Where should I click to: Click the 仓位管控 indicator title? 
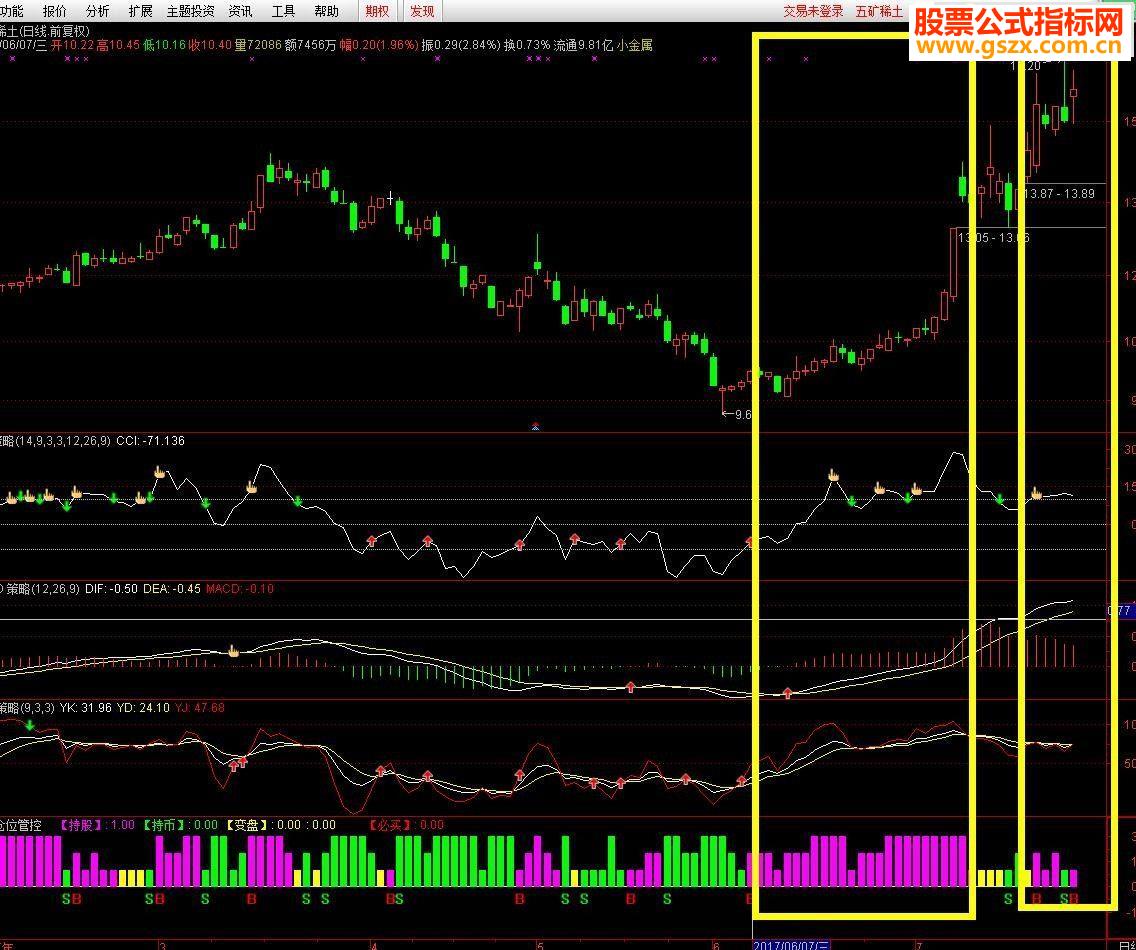[20, 825]
